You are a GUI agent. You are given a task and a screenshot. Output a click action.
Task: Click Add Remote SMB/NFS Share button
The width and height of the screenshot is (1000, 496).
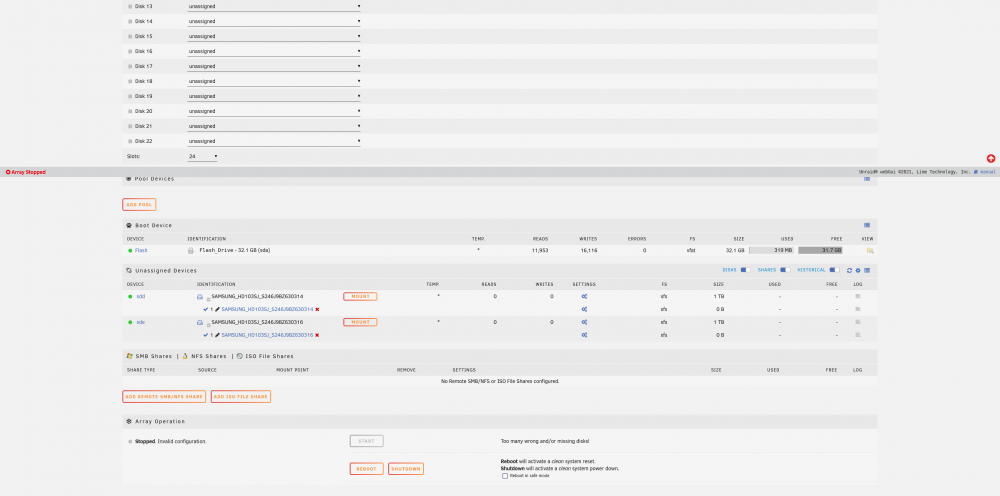tap(164, 397)
